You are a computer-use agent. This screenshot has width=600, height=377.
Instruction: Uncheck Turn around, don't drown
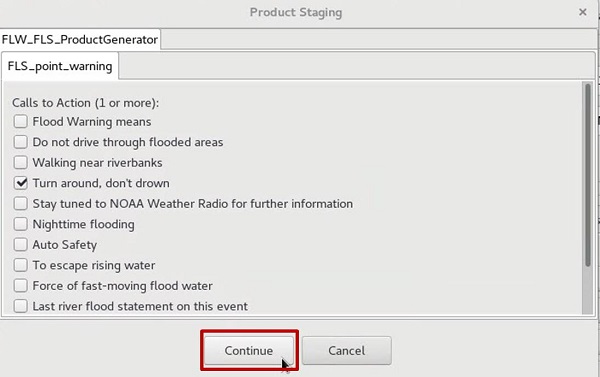coord(21,183)
